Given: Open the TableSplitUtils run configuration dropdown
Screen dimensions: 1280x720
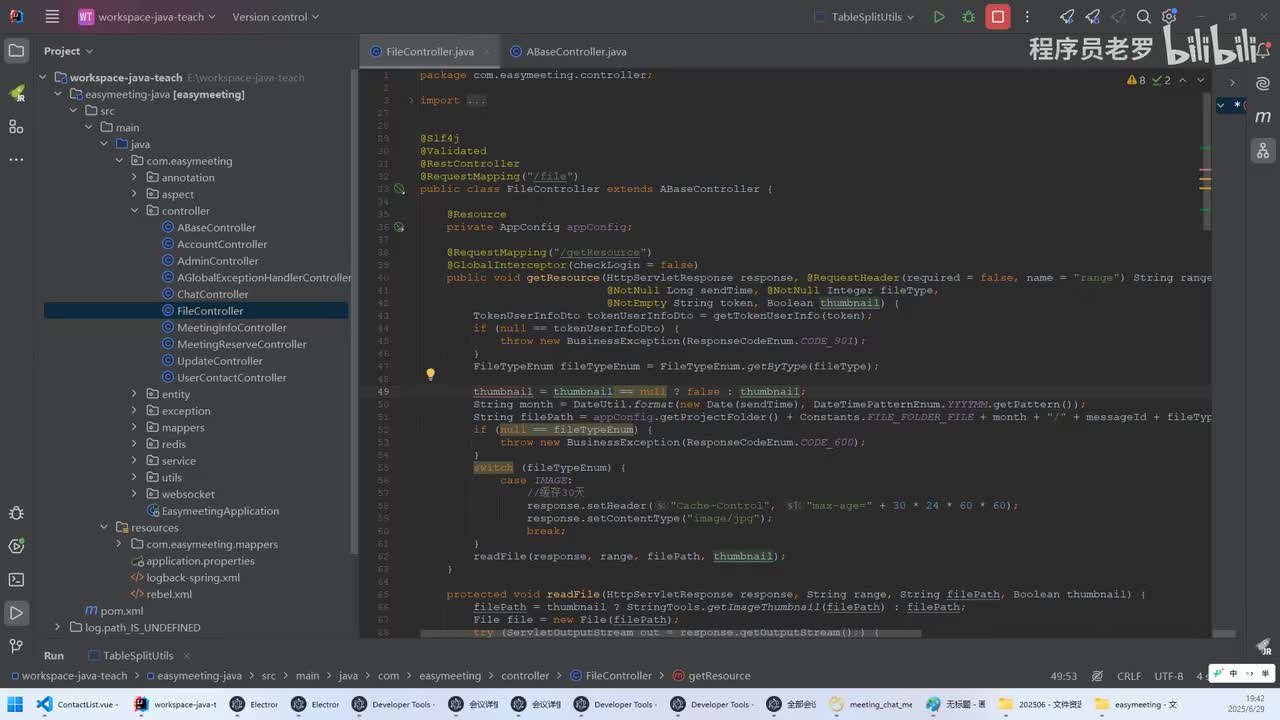Looking at the screenshot, I should coord(864,17).
